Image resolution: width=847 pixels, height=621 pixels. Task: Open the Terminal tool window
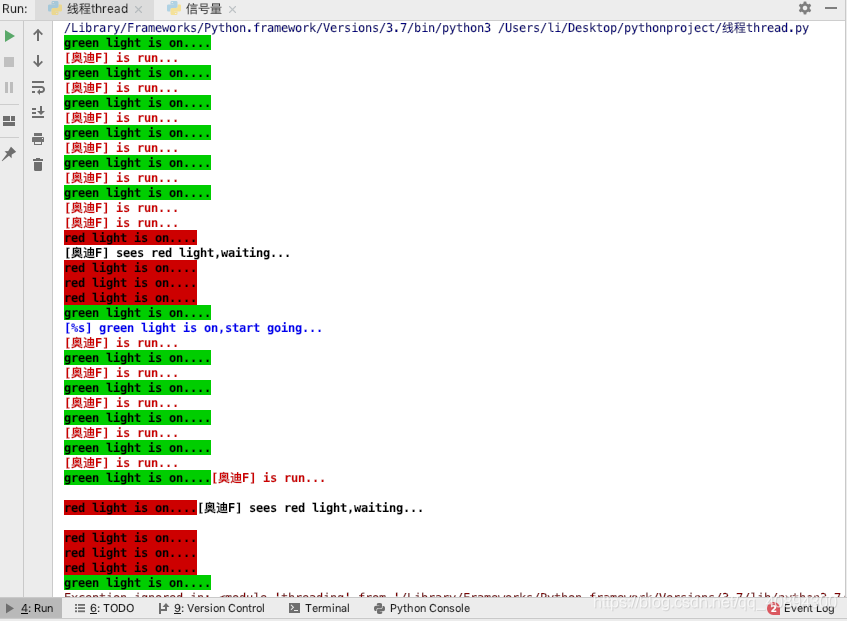coord(319,608)
